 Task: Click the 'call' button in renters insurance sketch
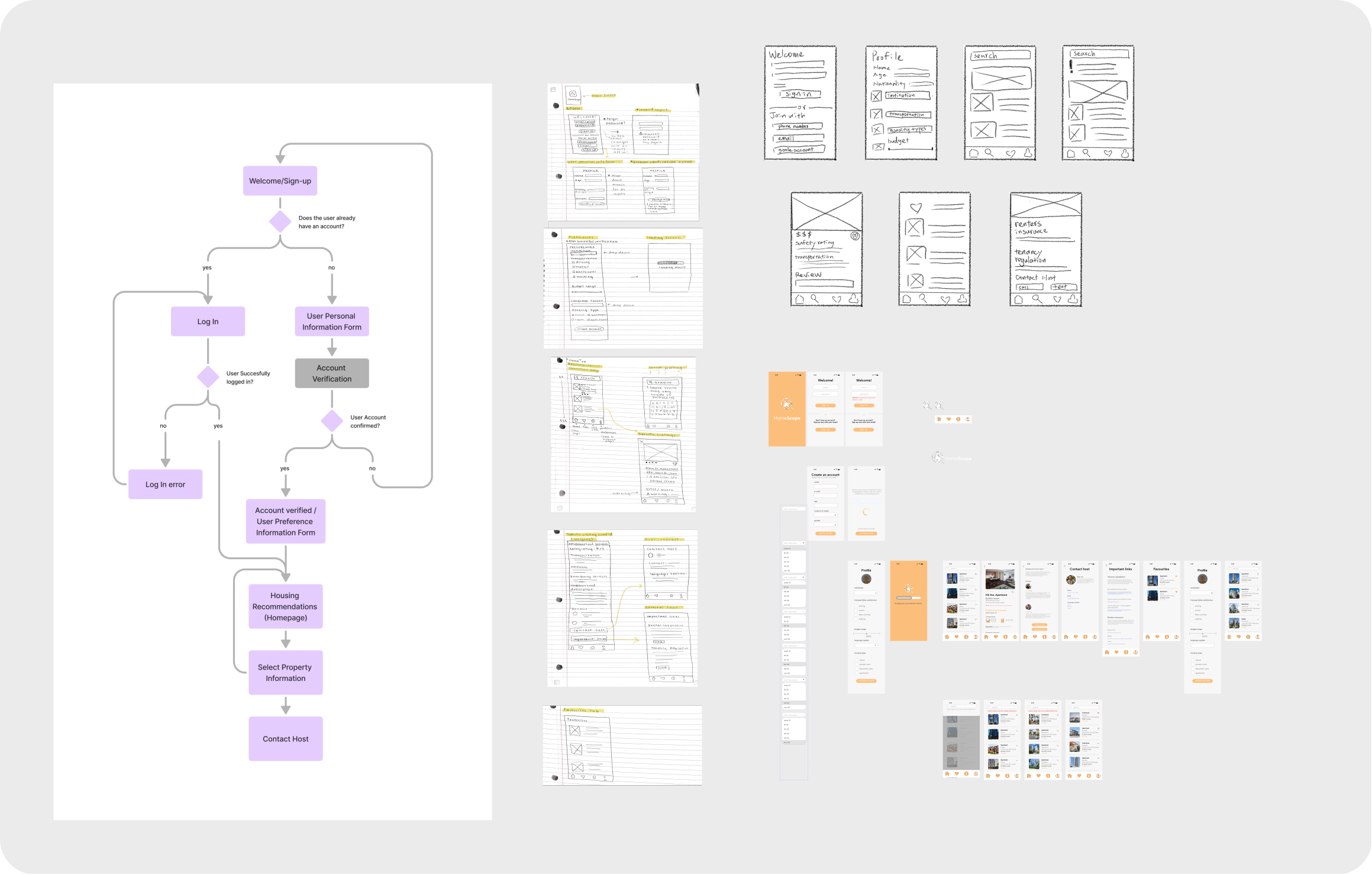pyautogui.click(x=1029, y=287)
